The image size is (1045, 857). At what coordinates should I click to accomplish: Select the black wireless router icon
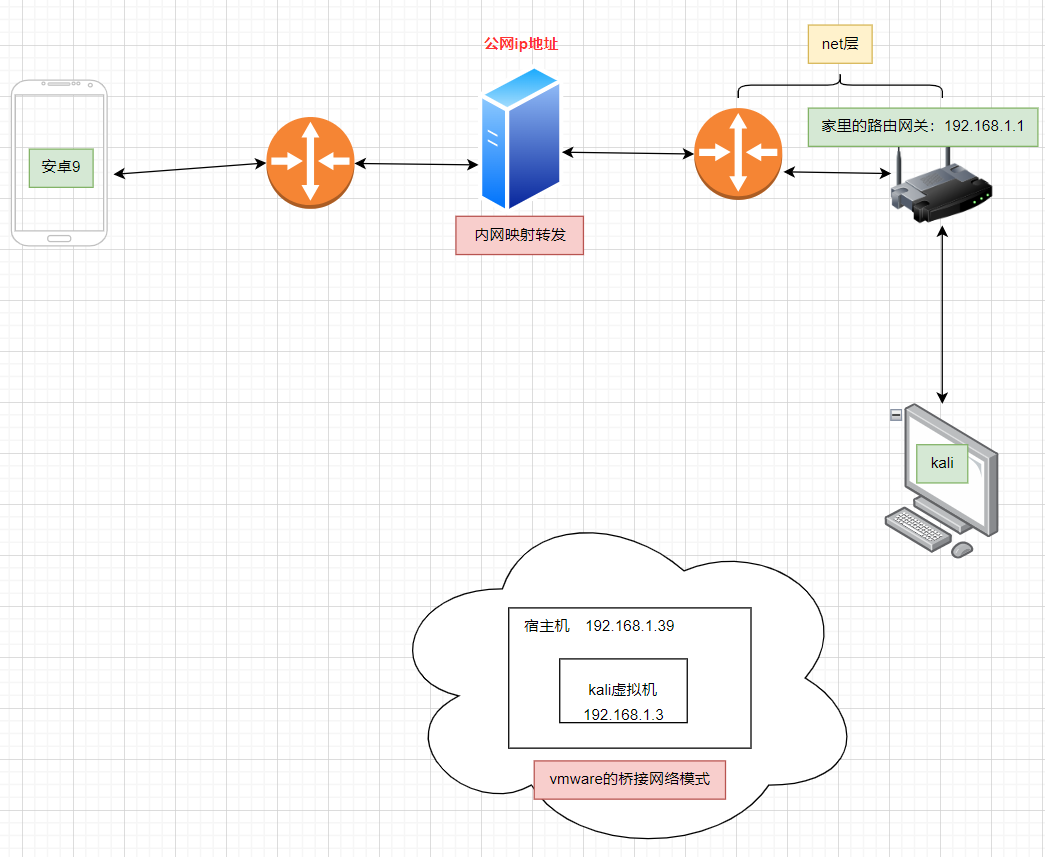pos(940,195)
